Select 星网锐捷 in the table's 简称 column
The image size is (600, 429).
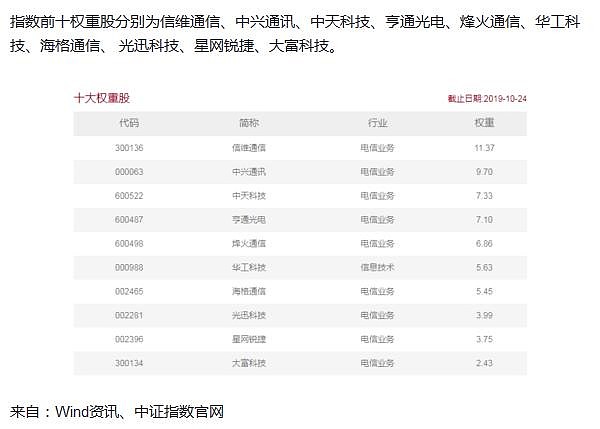click(x=249, y=339)
